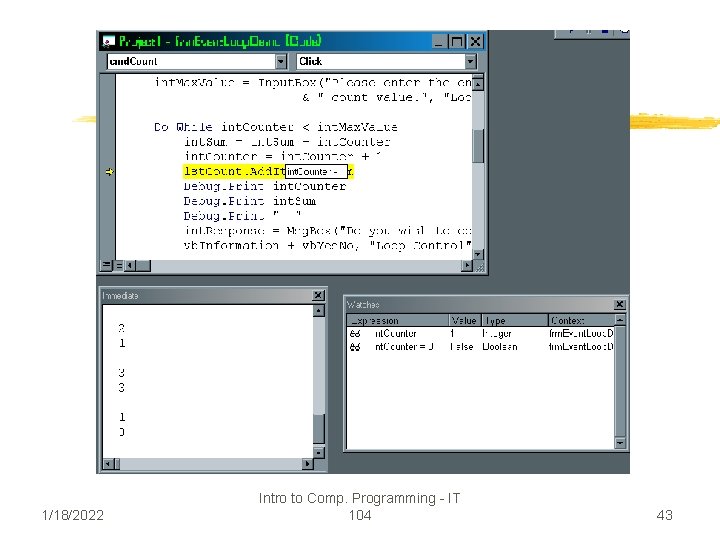Open the cmdCount object dropdown
The width and height of the screenshot is (720, 540).
281,61
